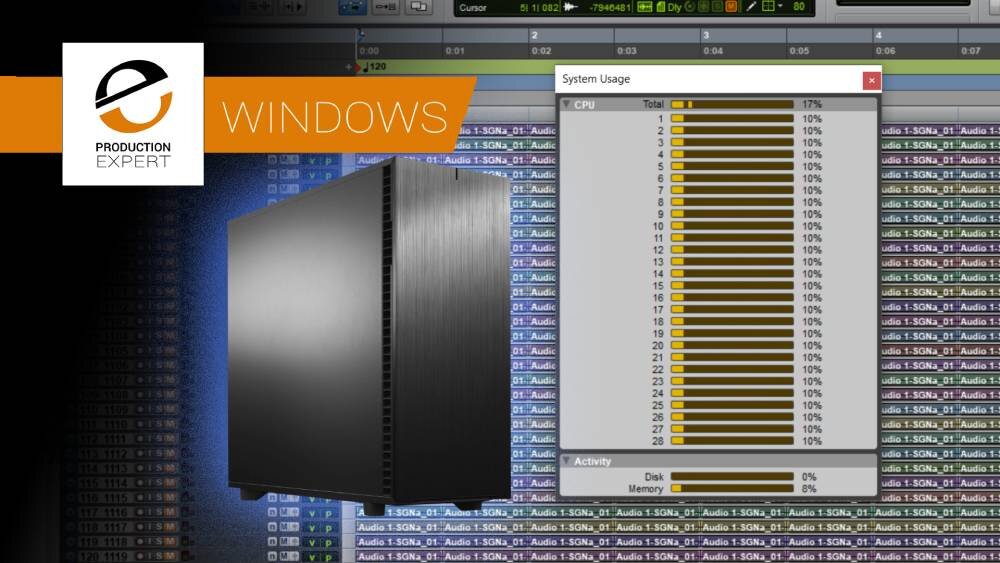Collapse the CPU section in System Usage
1000x563 pixels.
tap(566, 104)
